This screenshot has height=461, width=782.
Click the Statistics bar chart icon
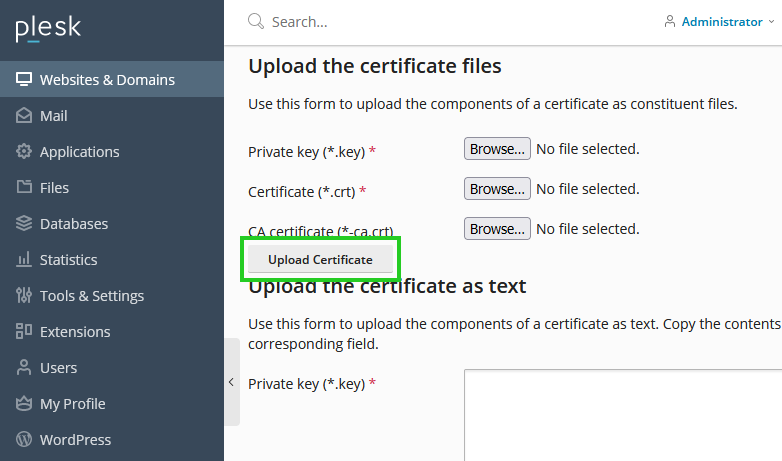23,259
